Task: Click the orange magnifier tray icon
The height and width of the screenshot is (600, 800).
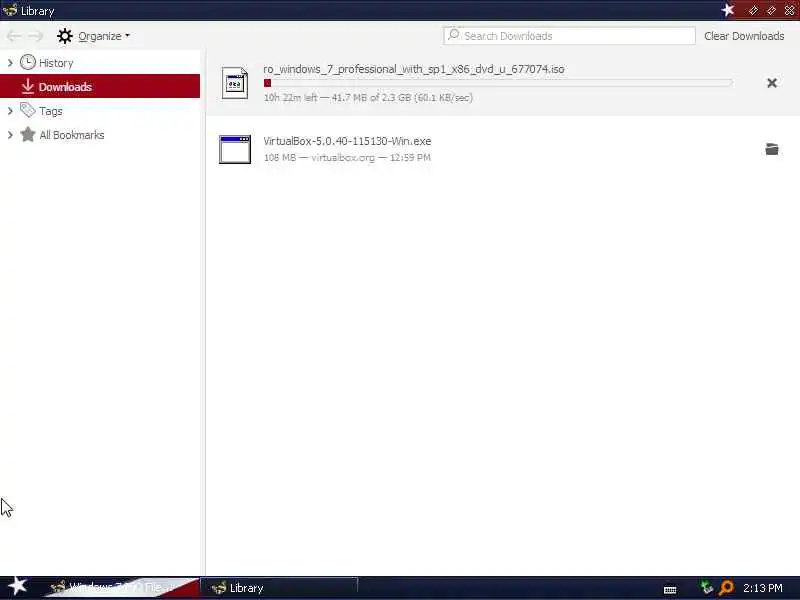Action: (x=726, y=588)
